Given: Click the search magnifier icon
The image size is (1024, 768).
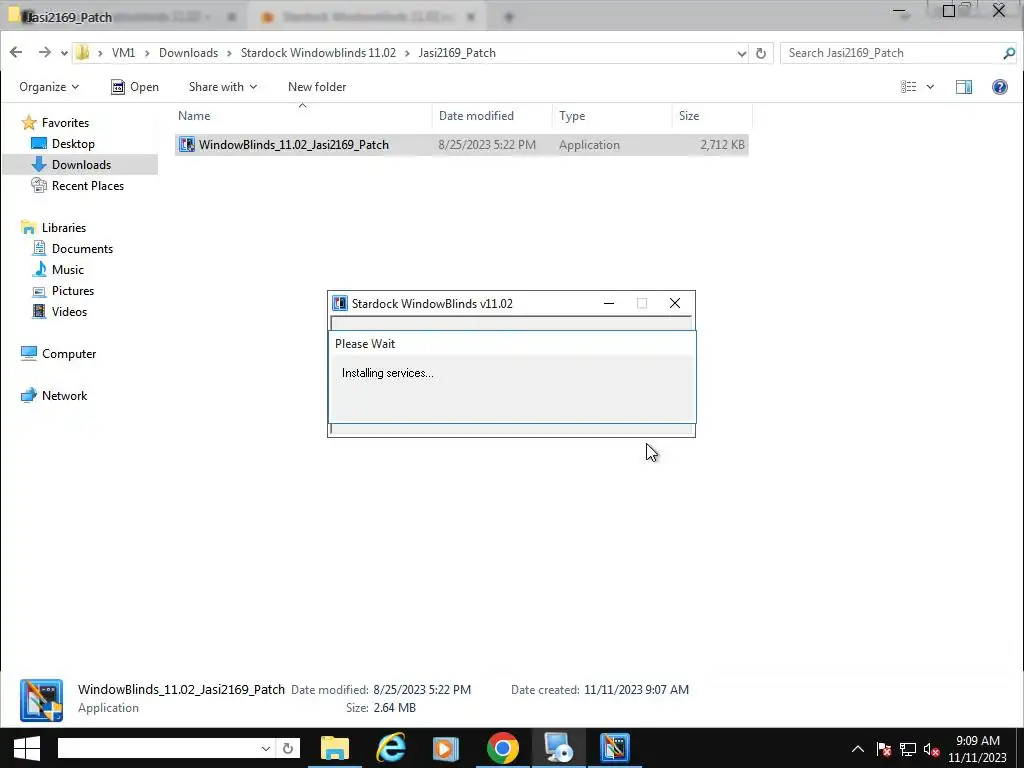Looking at the screenshot, I should pyautogui.click(x=1009, y=54).
